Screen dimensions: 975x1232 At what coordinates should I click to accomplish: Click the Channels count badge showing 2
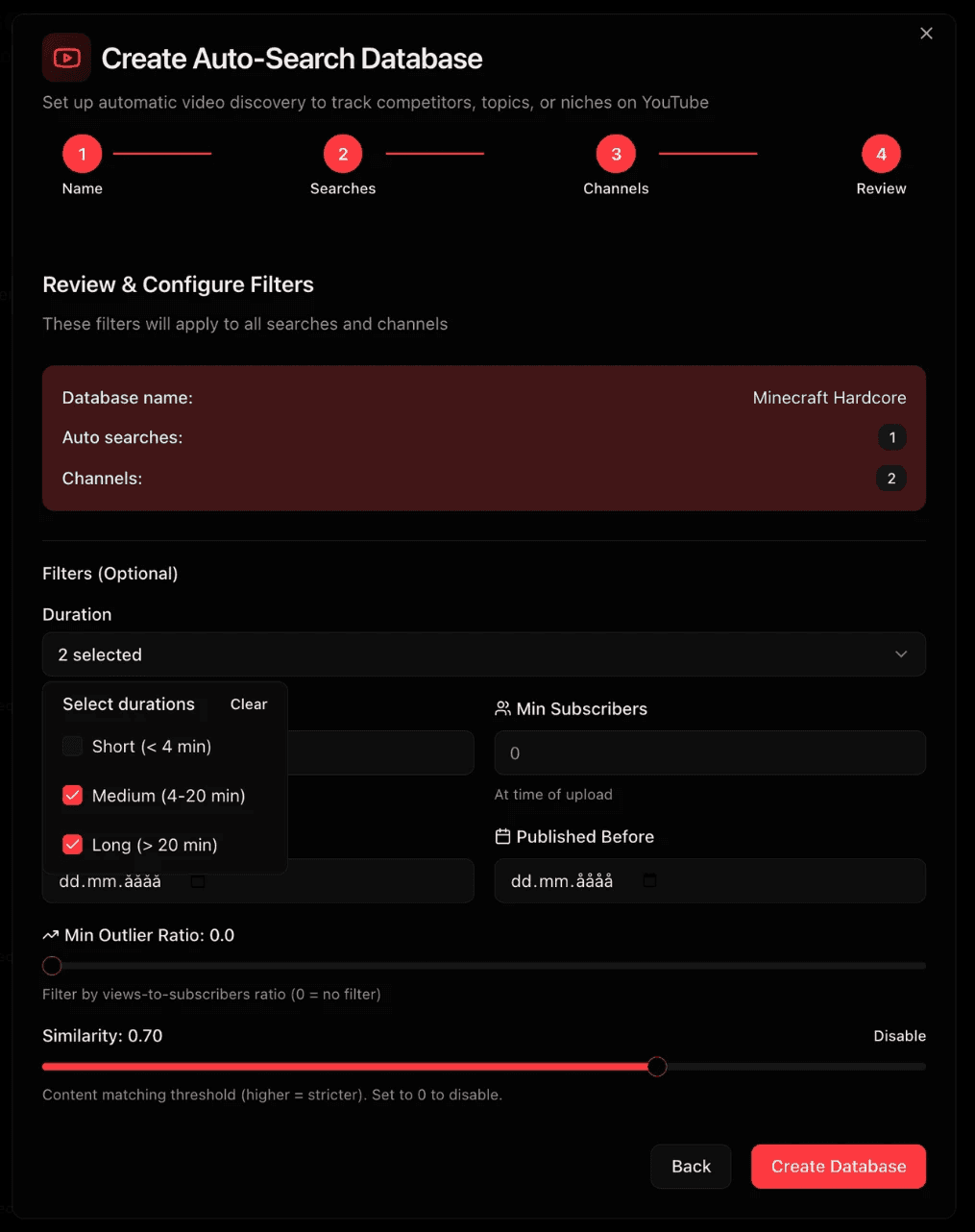891,479
